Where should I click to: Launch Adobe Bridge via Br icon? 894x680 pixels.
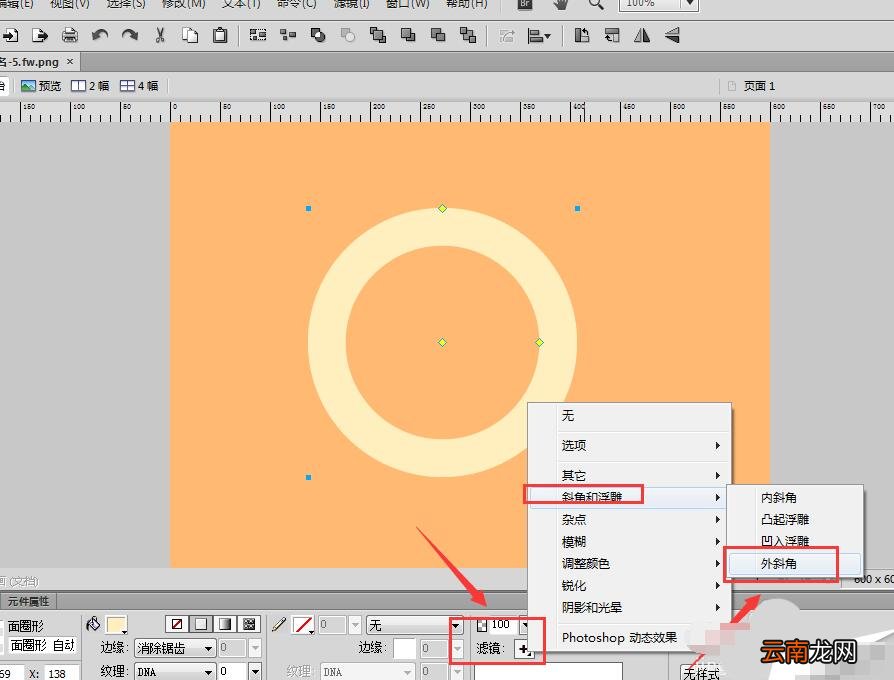point(525,4)
